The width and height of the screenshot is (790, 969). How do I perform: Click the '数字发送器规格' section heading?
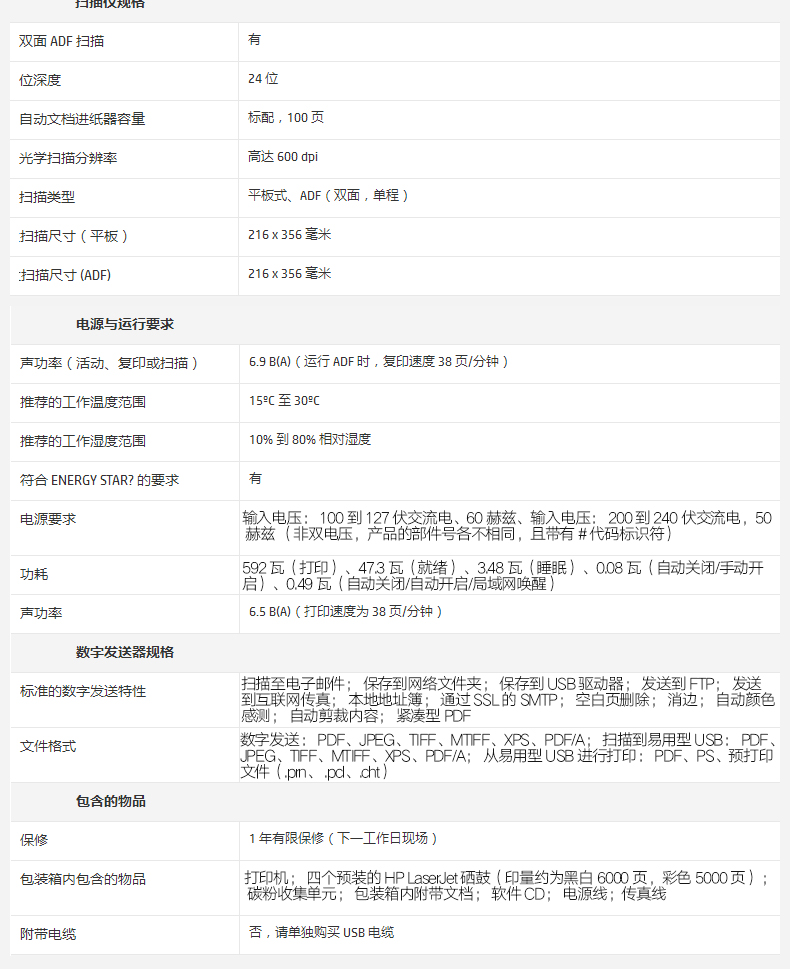point(125,653)
